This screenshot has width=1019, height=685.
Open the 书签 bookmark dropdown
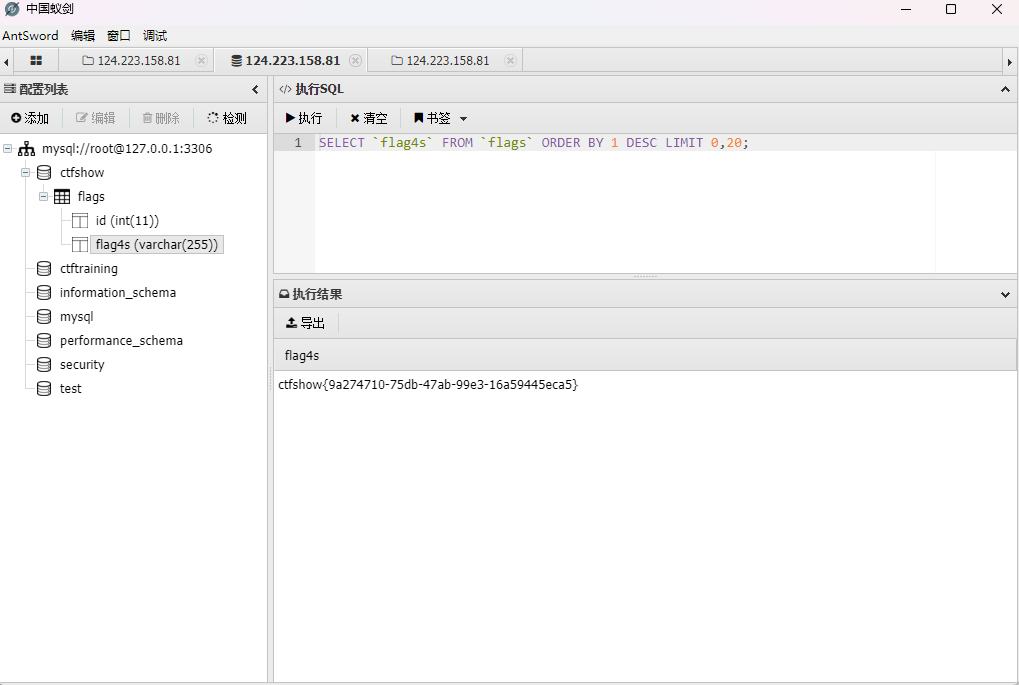(440, 118)
